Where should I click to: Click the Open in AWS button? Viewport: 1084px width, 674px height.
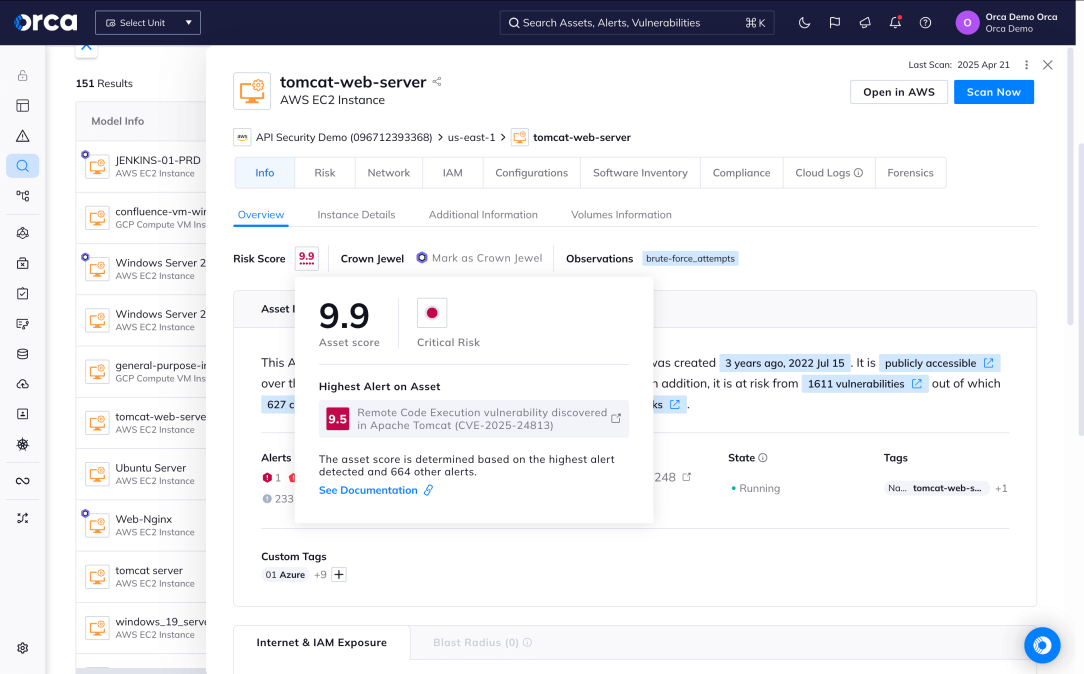tap(899, 92)
